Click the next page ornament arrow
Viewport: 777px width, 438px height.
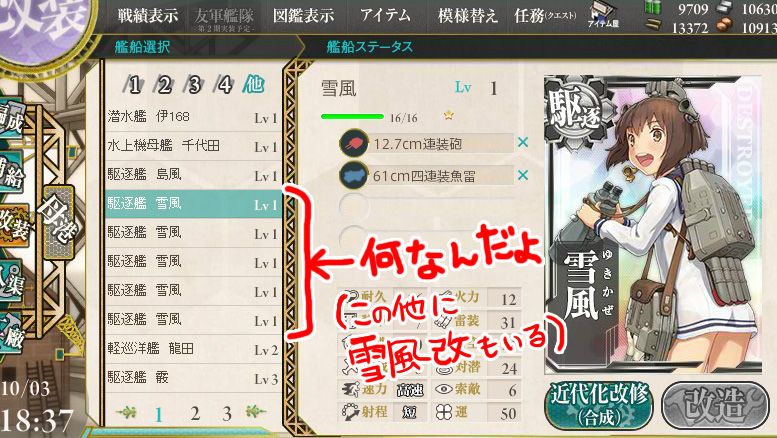pyautogui.click(x=256, y=411)
